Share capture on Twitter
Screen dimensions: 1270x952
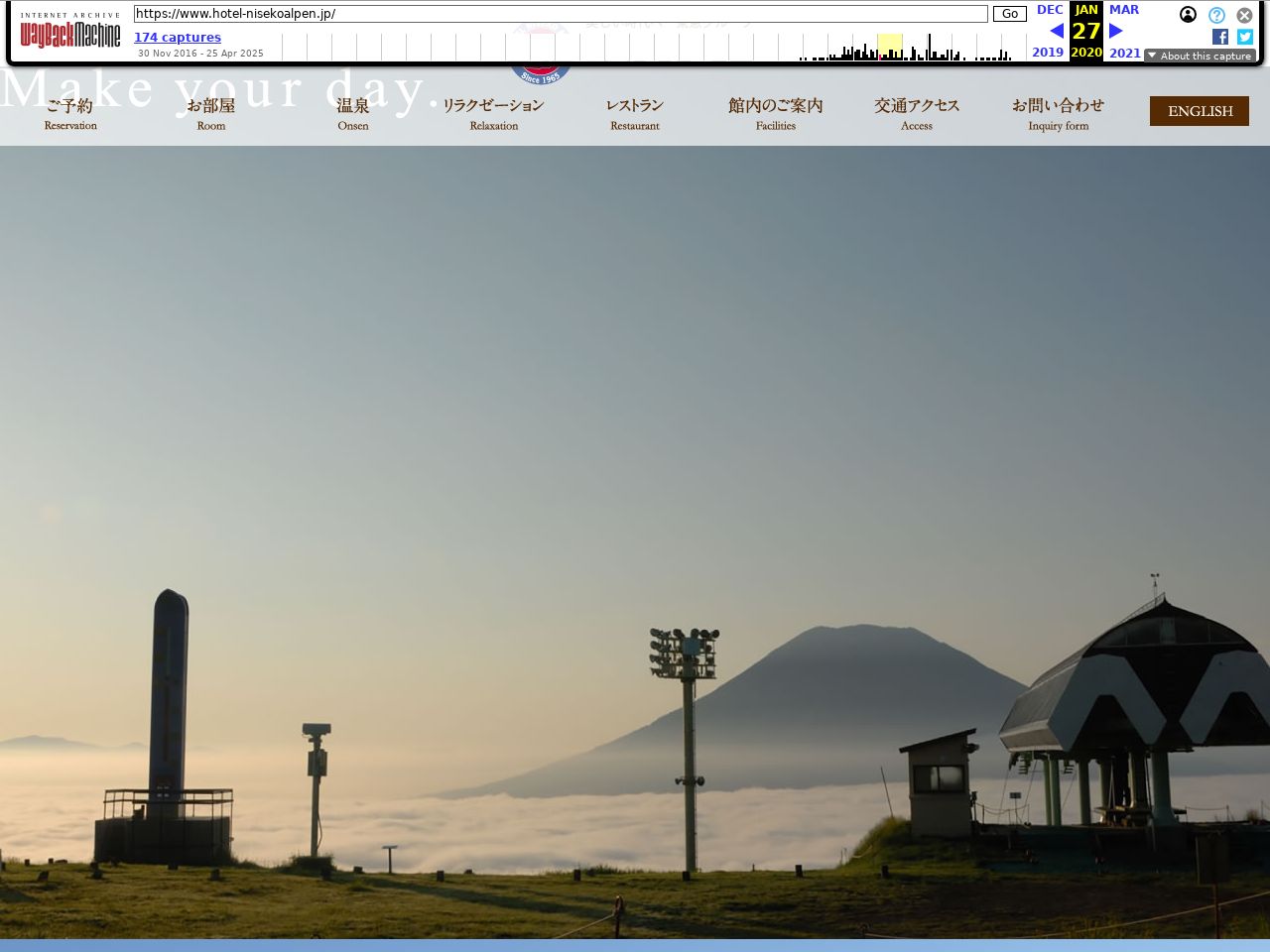coord(1245,37)
